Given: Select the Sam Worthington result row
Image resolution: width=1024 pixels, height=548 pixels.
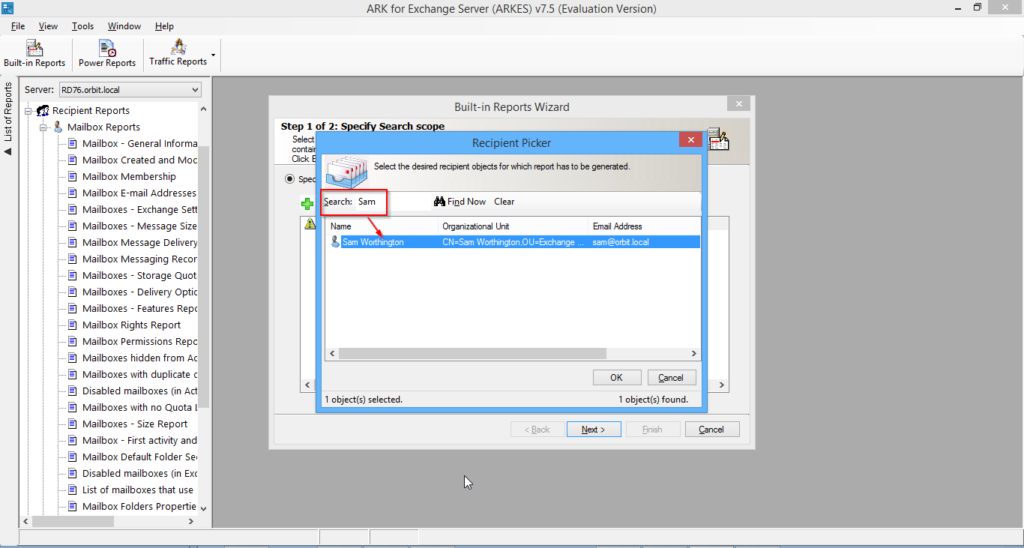Looking at the screenshot, I should (513, 242).
